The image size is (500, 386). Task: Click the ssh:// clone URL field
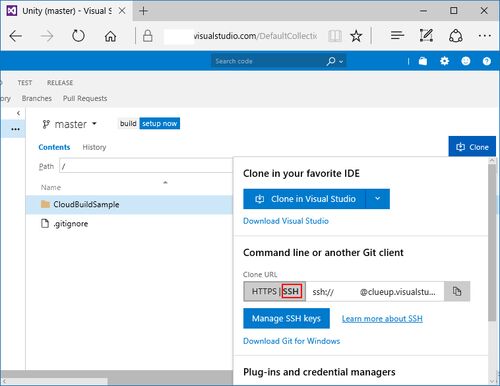[x=375, y=292]
